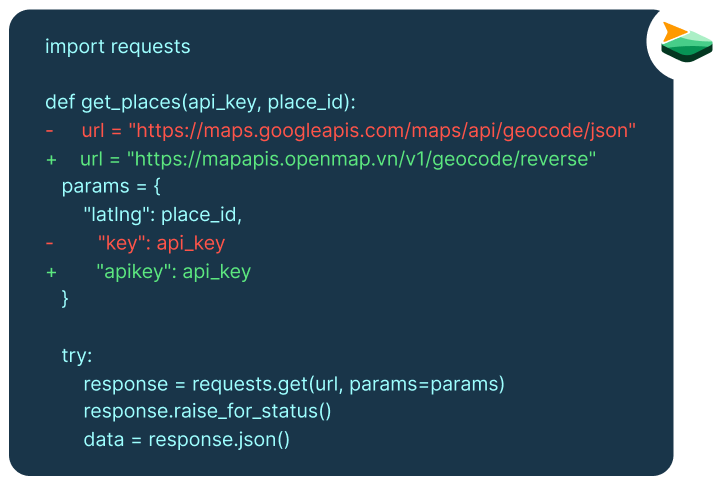Click the try: statement
The width and height of the screenshot is (728, 485).
tap(77, 356)
